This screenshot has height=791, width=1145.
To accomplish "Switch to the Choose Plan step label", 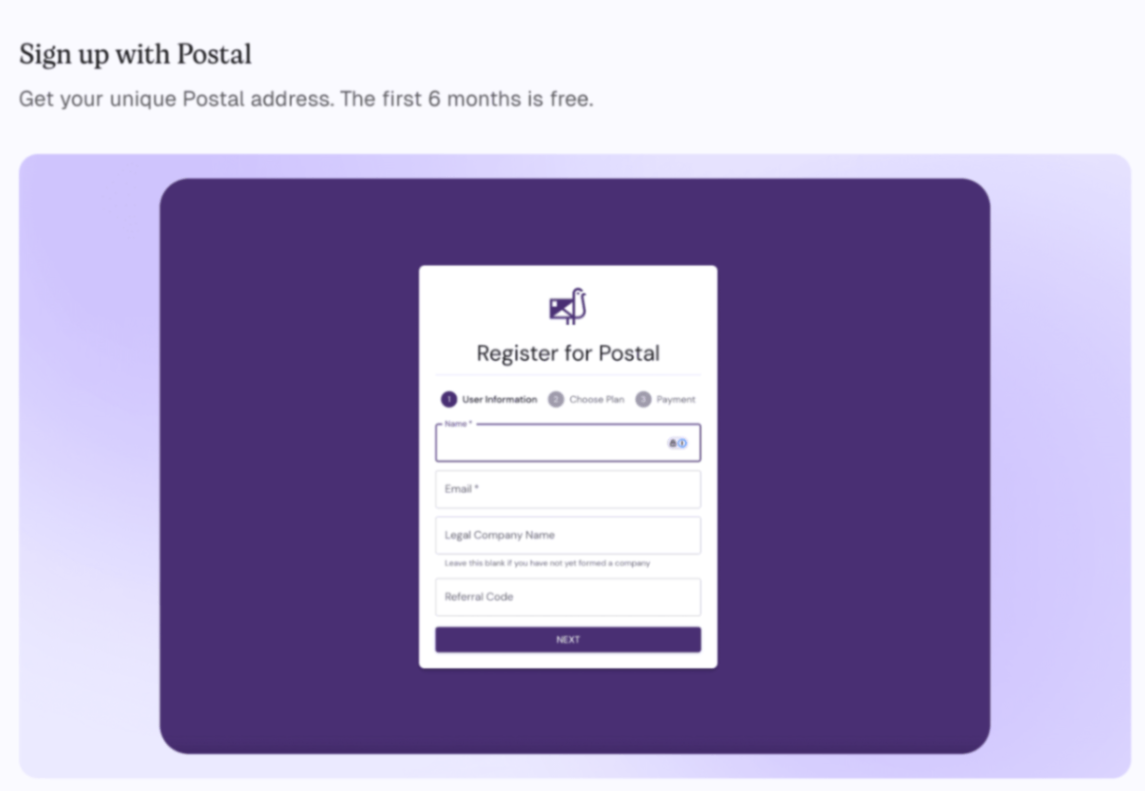I will [596, 399].
